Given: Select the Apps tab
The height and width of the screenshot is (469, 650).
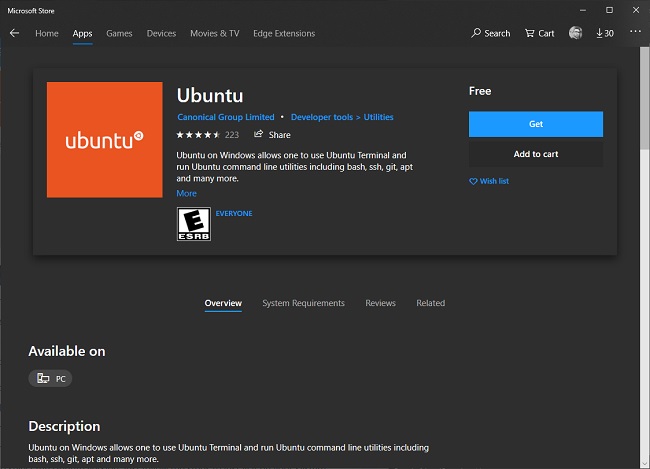Looking at the screenshot, I should click(82, 34).
